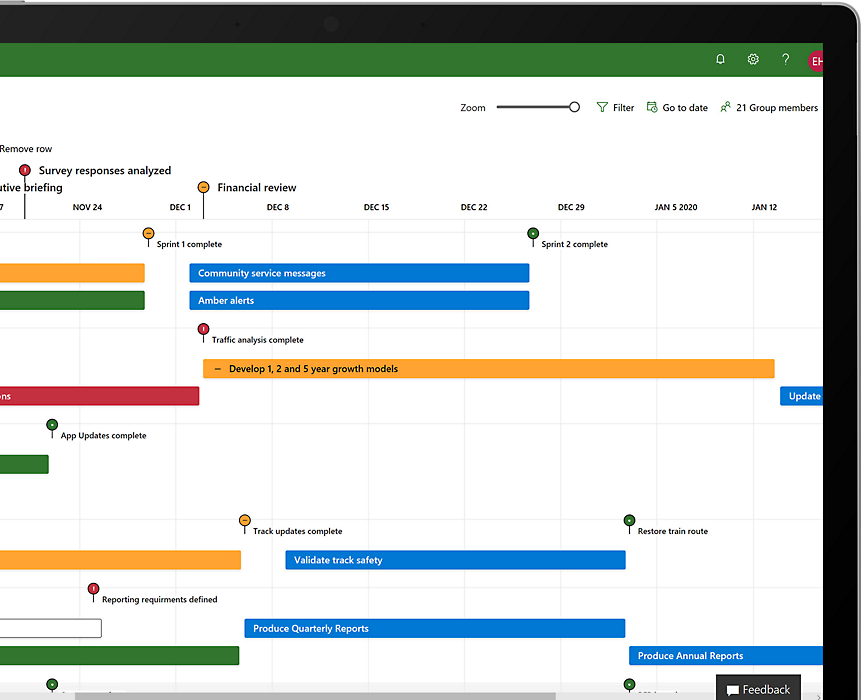Click the Survey responses analyzed milestone pin
The width and height of the screenshot is (861, 700).
click(x=25, y=171)
